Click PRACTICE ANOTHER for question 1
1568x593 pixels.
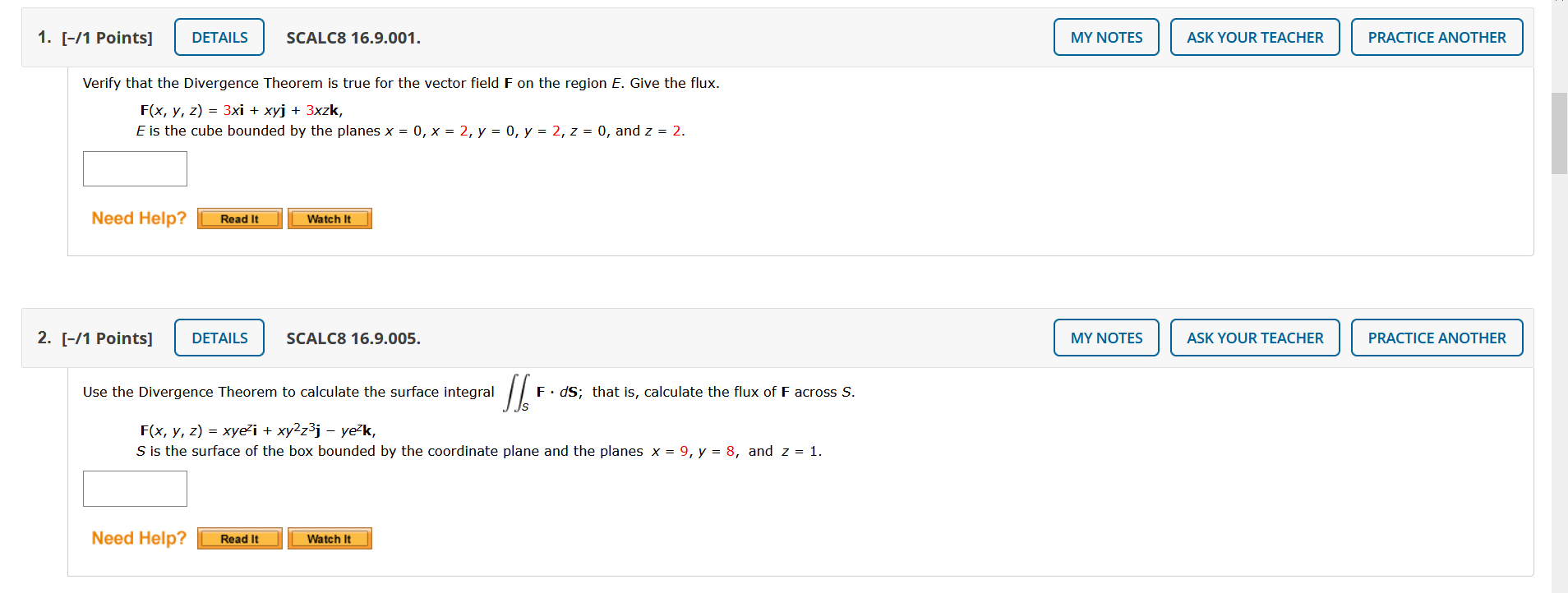[1437, 37]
